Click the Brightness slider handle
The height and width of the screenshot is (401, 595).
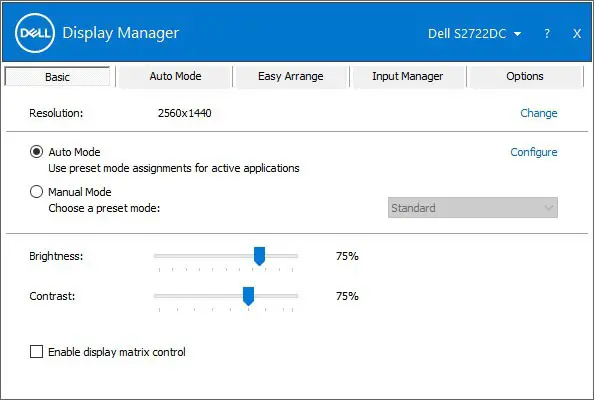click(x=260, y=256)
